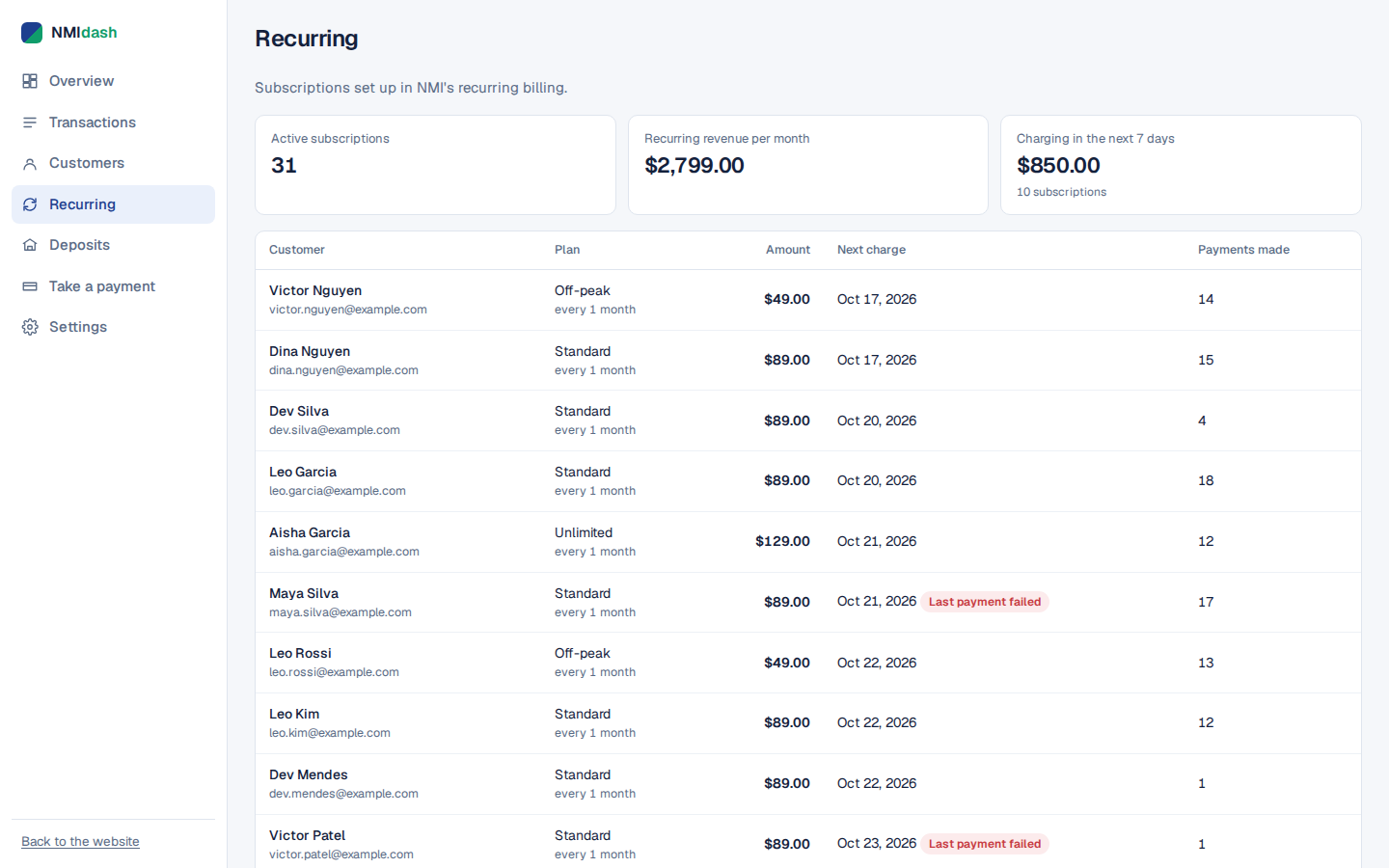Image resolution: width=1389 pixels, height=868 pixels.
Task: Select customer Leo Kim
Action: pos(294,714)
